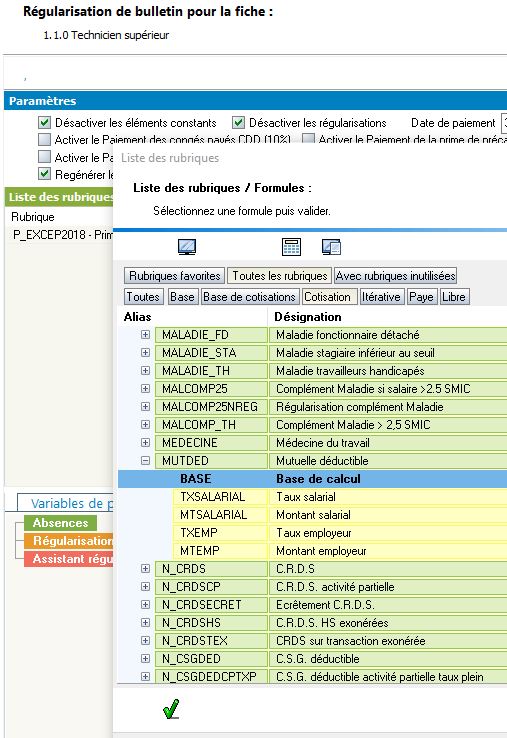Expand the MALCOMP25 row
The width and height of the screenshot is (507, 738).
pyautogui.click(x=145, y=389)
